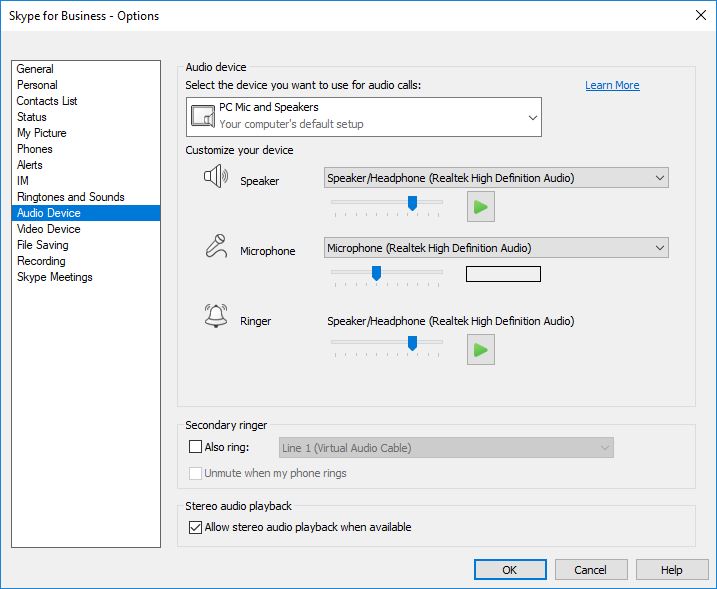Open the Microphone device dropdown

pos(496,248)
